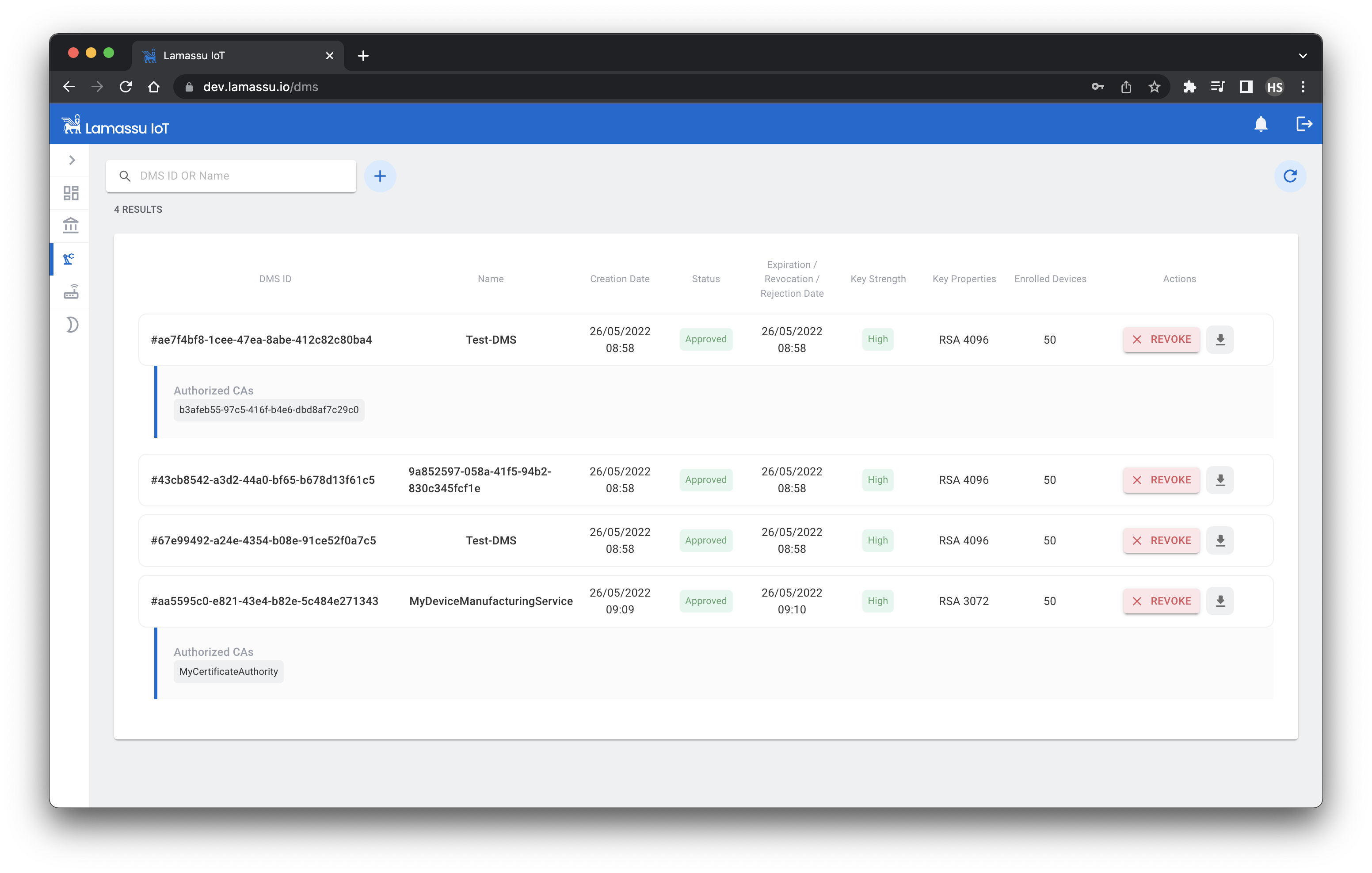Viewport: 1372px width, 873px height.
Task: Click RSA 3072 key properties cell
Action: tap(964, 601)
